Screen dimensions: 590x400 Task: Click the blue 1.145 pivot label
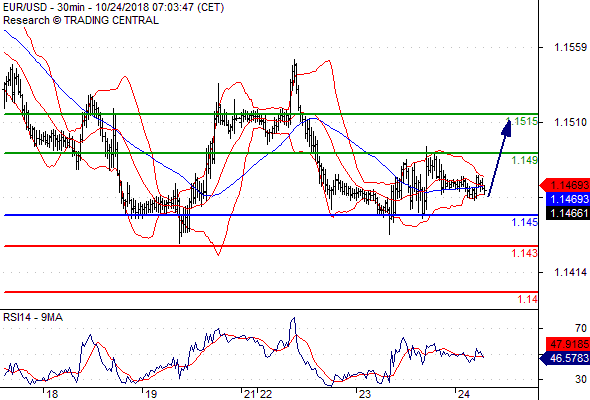[x=525, y=222]
